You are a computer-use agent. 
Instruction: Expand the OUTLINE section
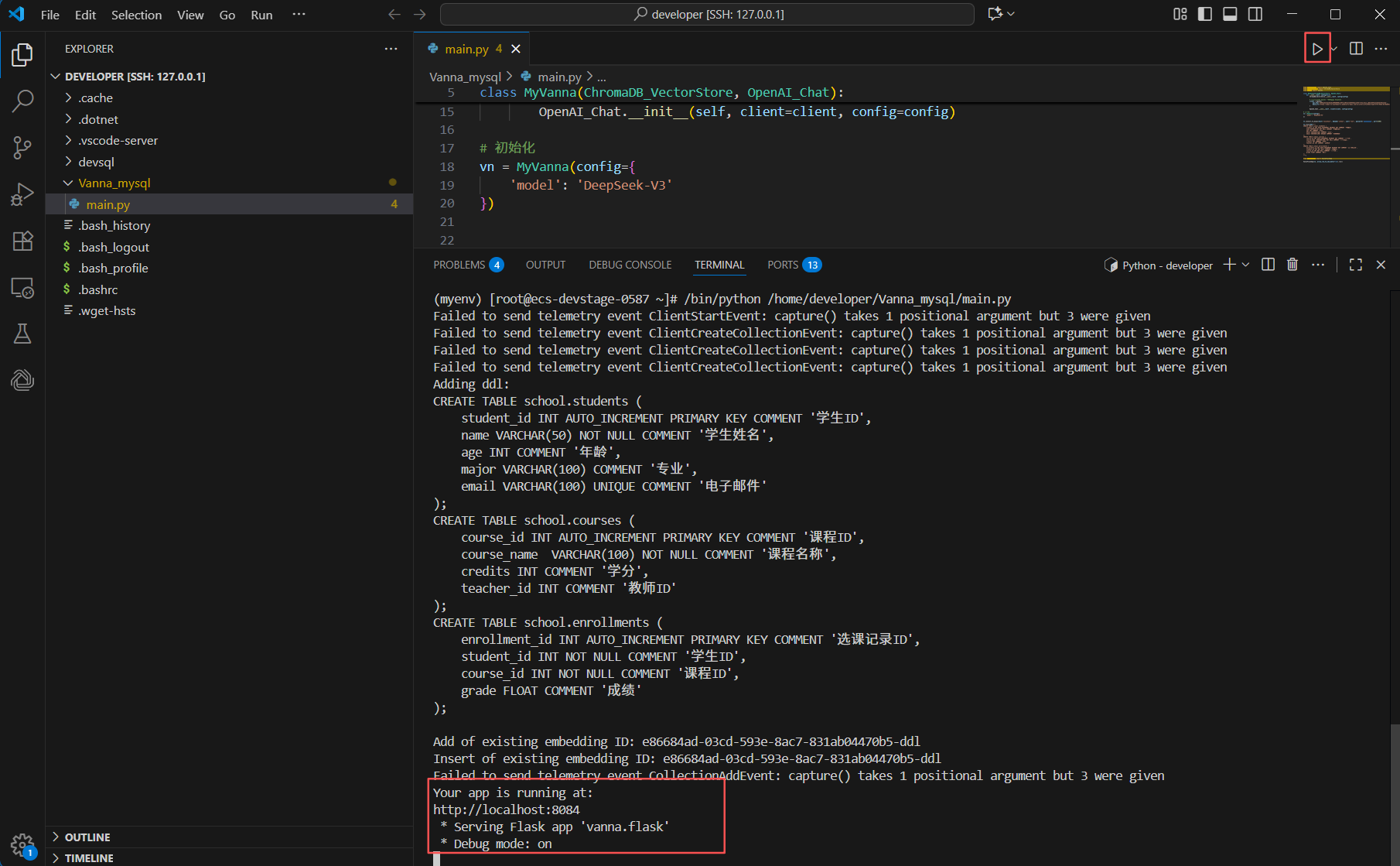click(87, 837)
